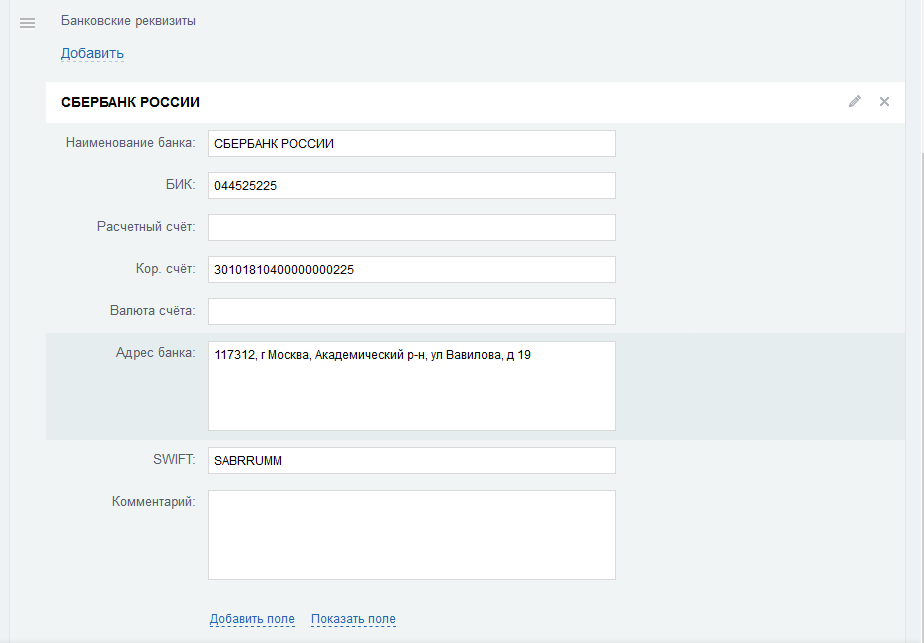Viewport: 924px width, 643px height.
Task: Click the Комментарий field label
Action: tap(153, 501)
